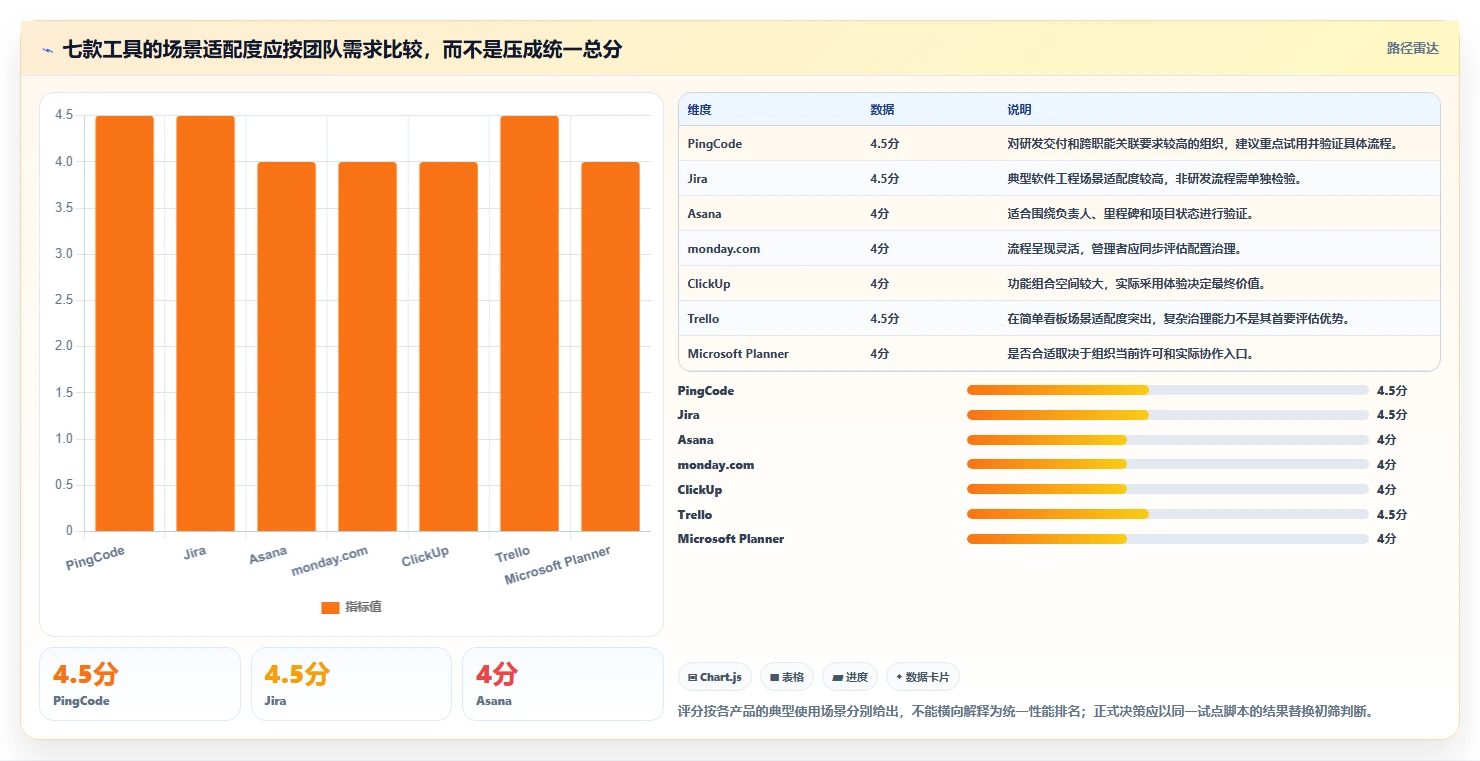This screenshot has width=1480, height=761.
Task: Open the Jira 4.5分 data card
Action: click(x=351, y=684)
